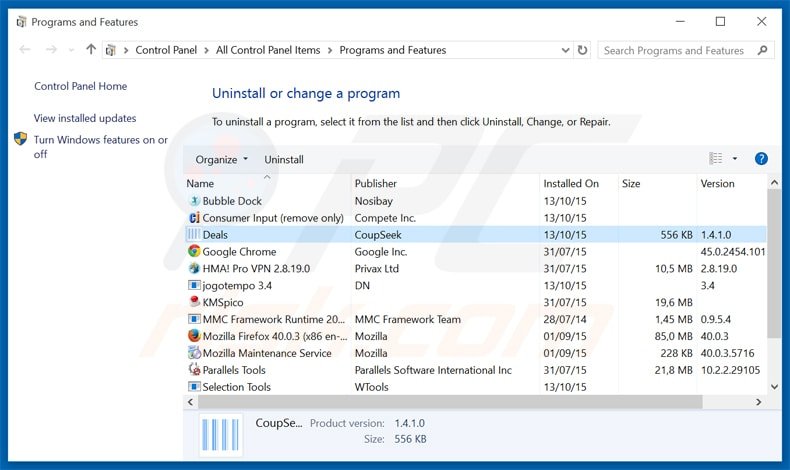This screenshot has height=470, width=790.
Task: Open the Organize dropdown menu
Action: pos(221,159)
